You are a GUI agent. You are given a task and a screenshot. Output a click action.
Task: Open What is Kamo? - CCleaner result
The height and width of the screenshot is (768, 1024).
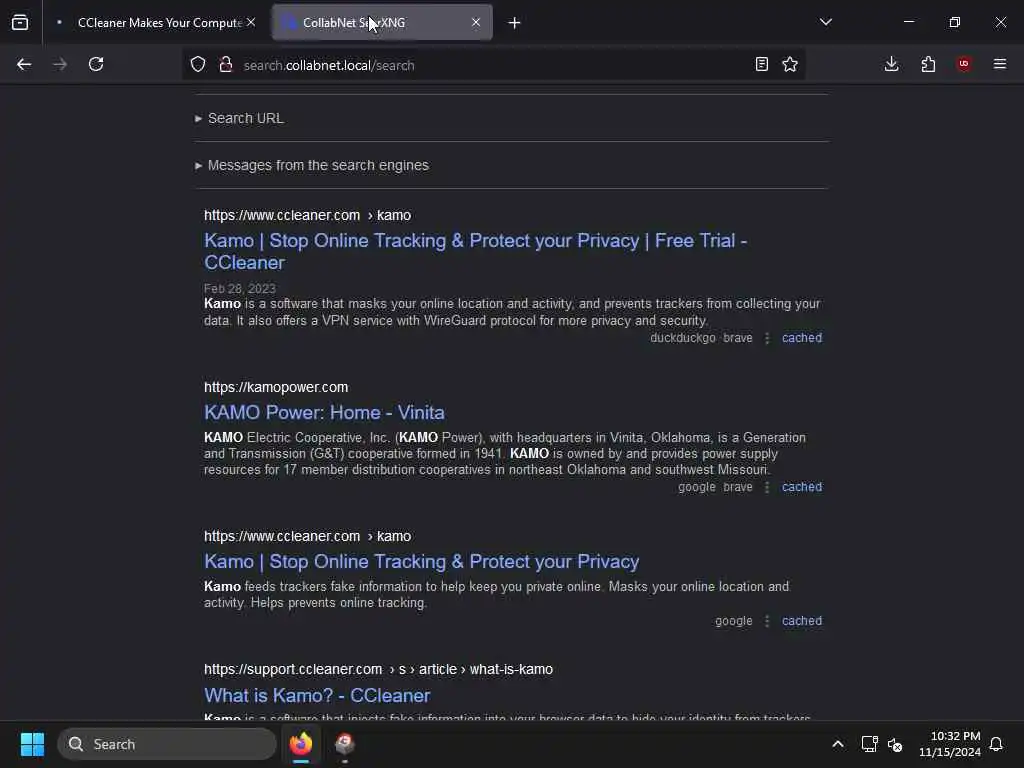[x=317, y=696]
